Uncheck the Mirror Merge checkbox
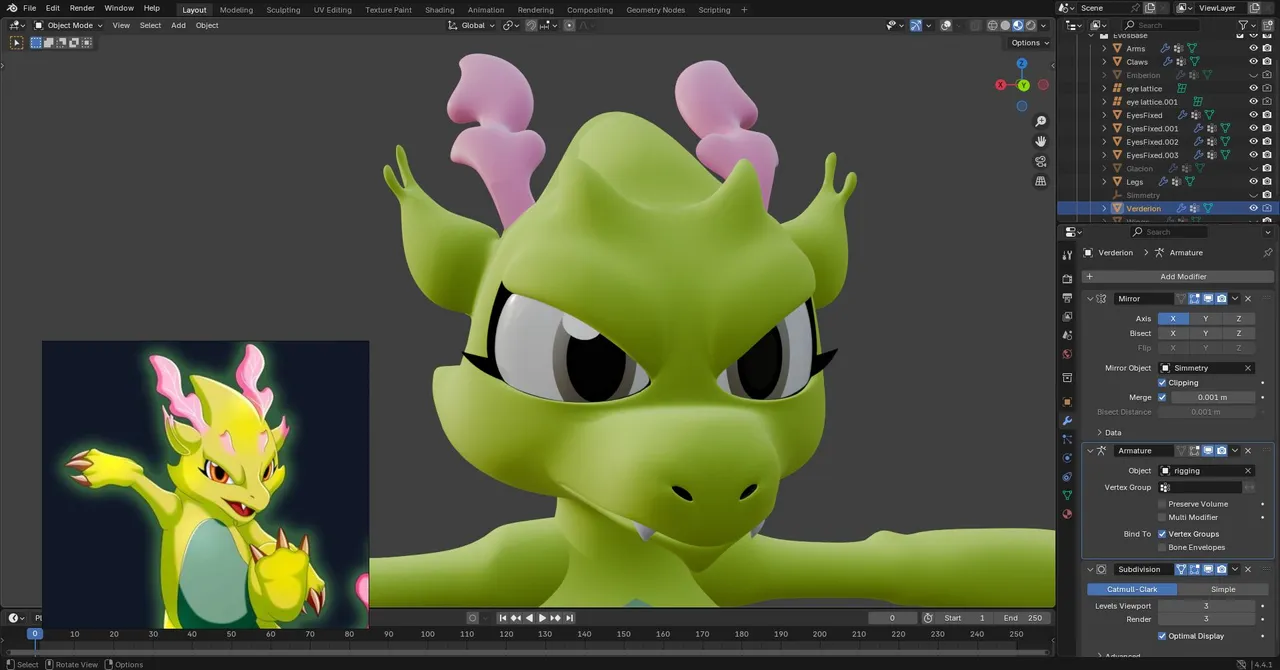Viewport: 1280px width, 670px height. pos(1162,397)
